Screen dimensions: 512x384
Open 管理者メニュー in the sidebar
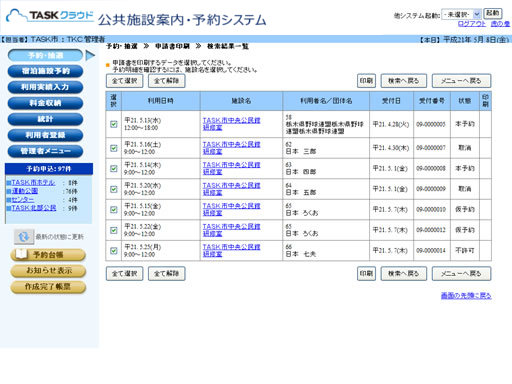(45, 151)
